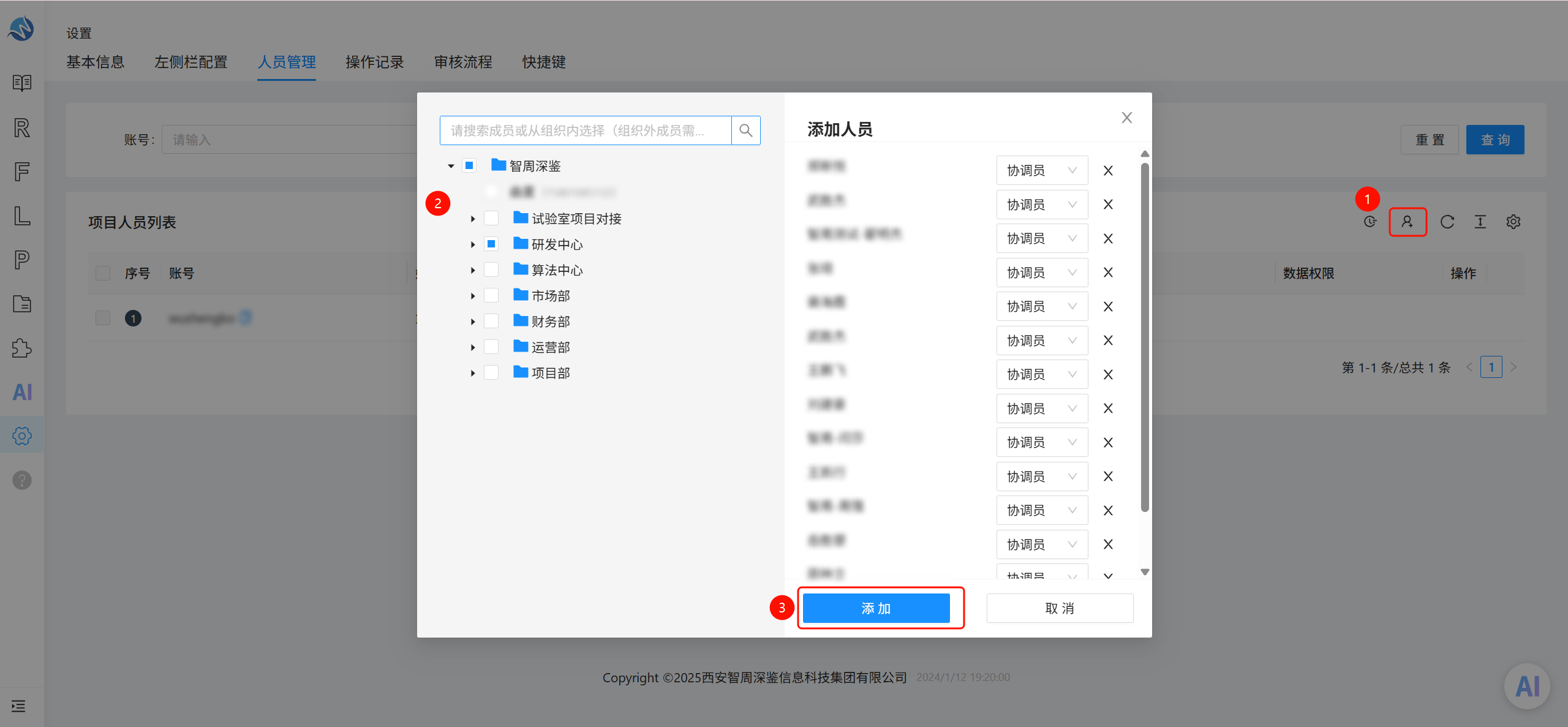
Task: Open the add member icon in toolbar
Action: pyautogui.click(x=1408, y=222)
